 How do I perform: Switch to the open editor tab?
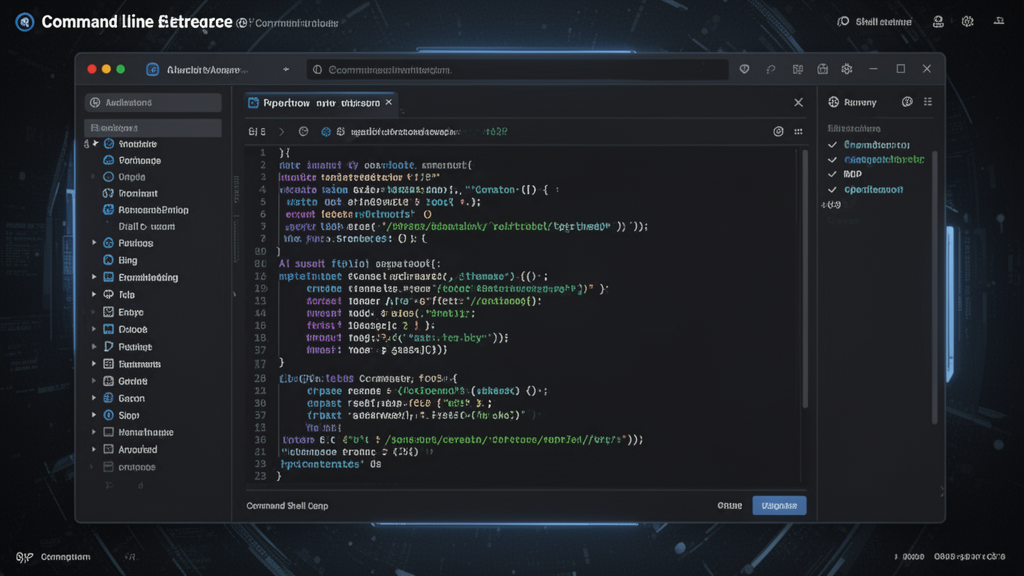pyautogui.click(x=310, y=101)
